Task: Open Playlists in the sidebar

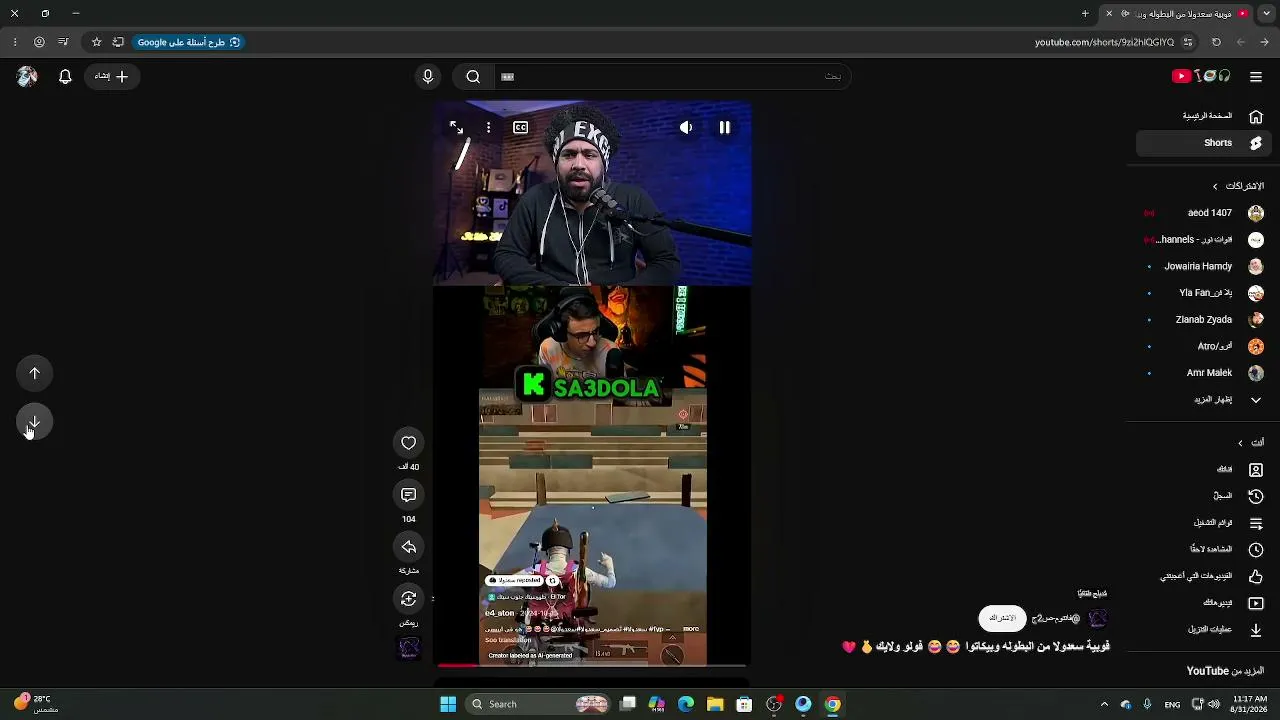Action: (x=1204, y=523)
